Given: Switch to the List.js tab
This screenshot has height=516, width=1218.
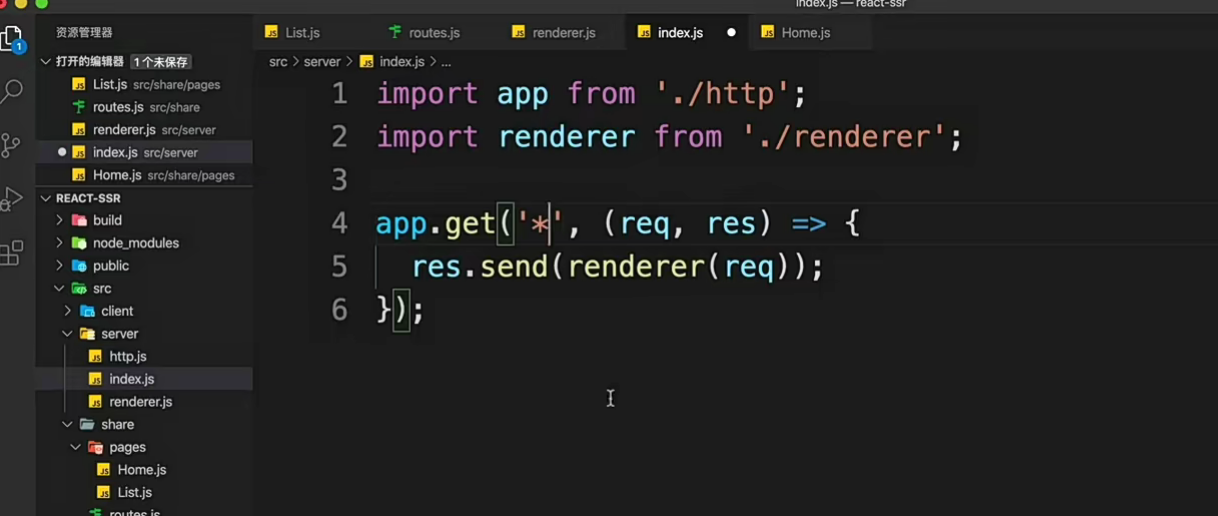Looking at the screenshot, I should pos(301,33).
